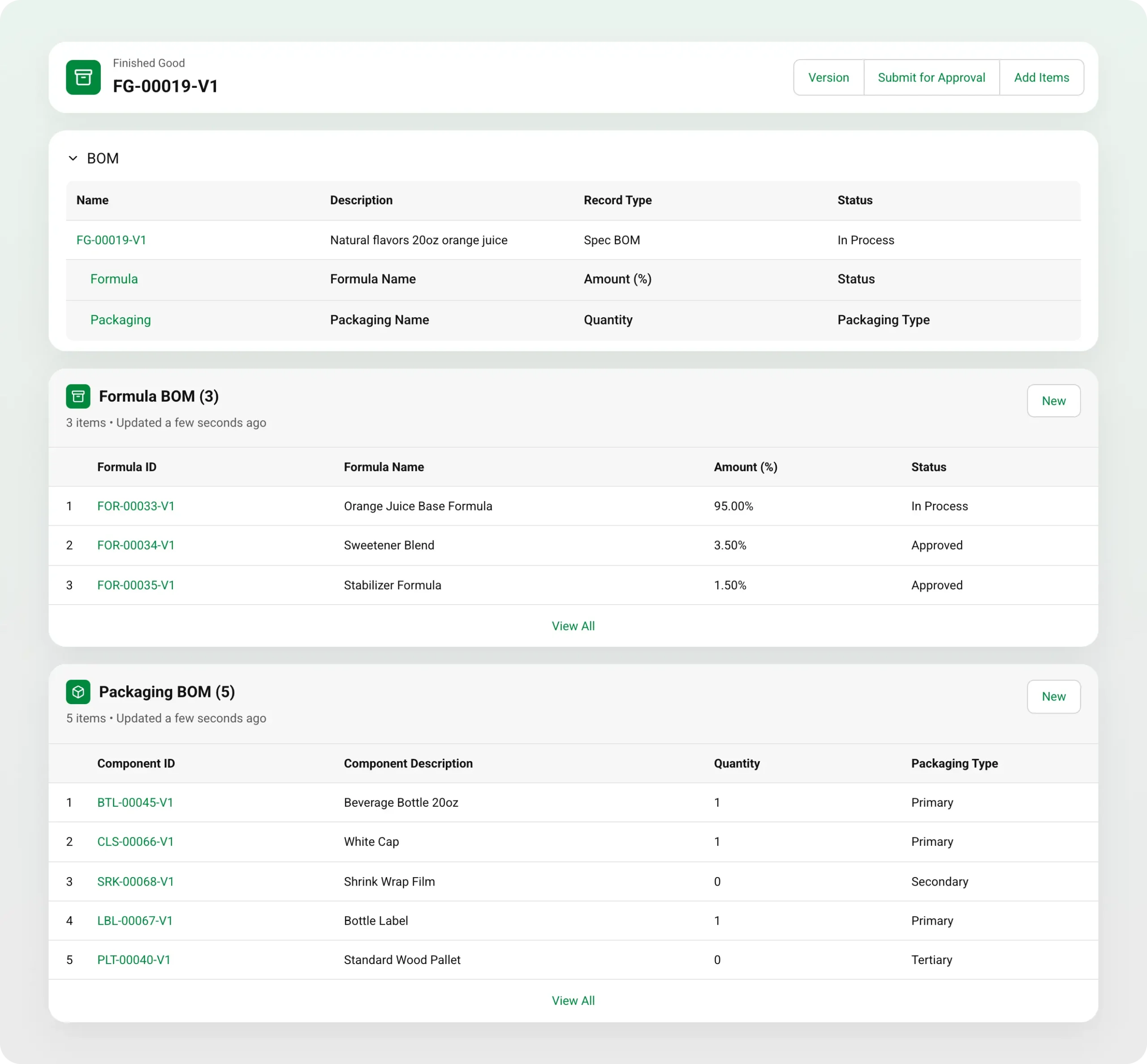
Task: Click the Orange Juice Base Formula cell
Action: point(418,506)
